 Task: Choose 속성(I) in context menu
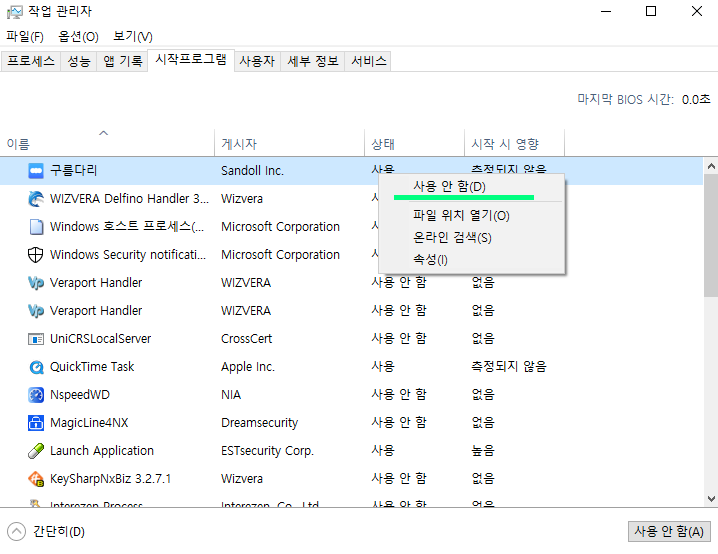click(x=472, y=260)
